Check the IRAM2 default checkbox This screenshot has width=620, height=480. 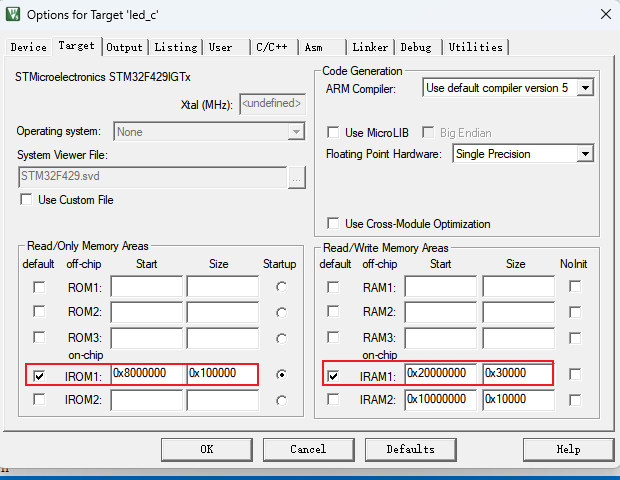point(333,399)
